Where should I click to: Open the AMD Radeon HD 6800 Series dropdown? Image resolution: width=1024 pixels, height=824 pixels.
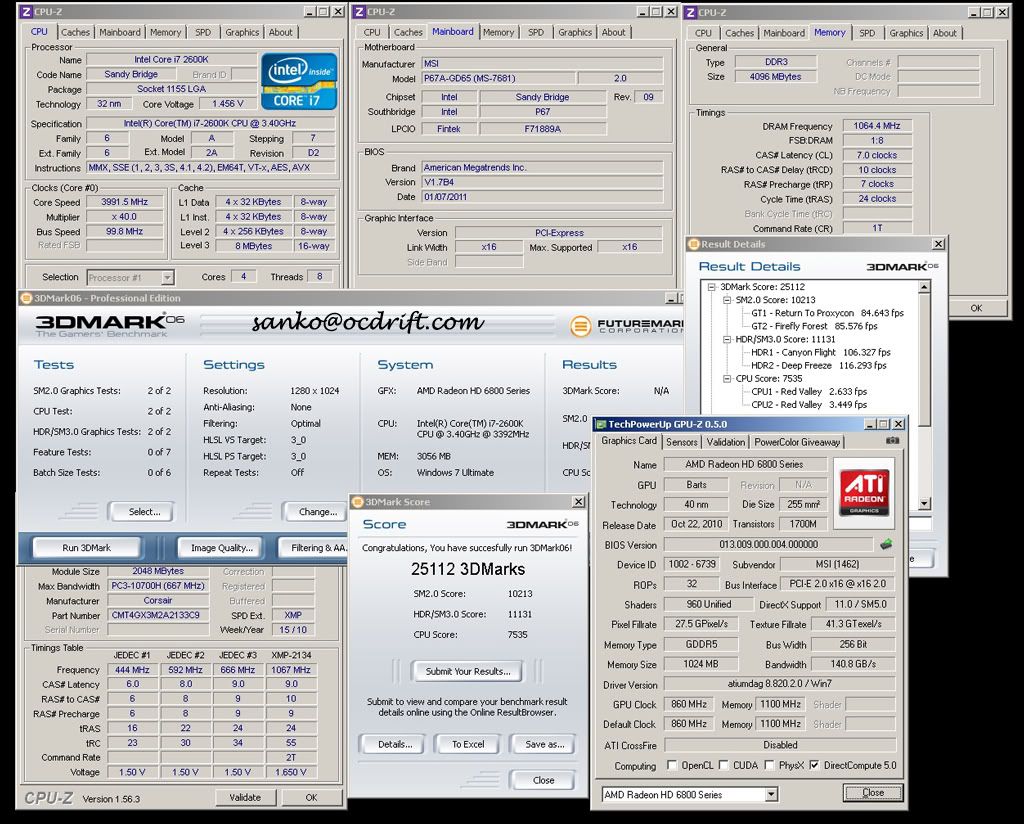coord(771,795)
